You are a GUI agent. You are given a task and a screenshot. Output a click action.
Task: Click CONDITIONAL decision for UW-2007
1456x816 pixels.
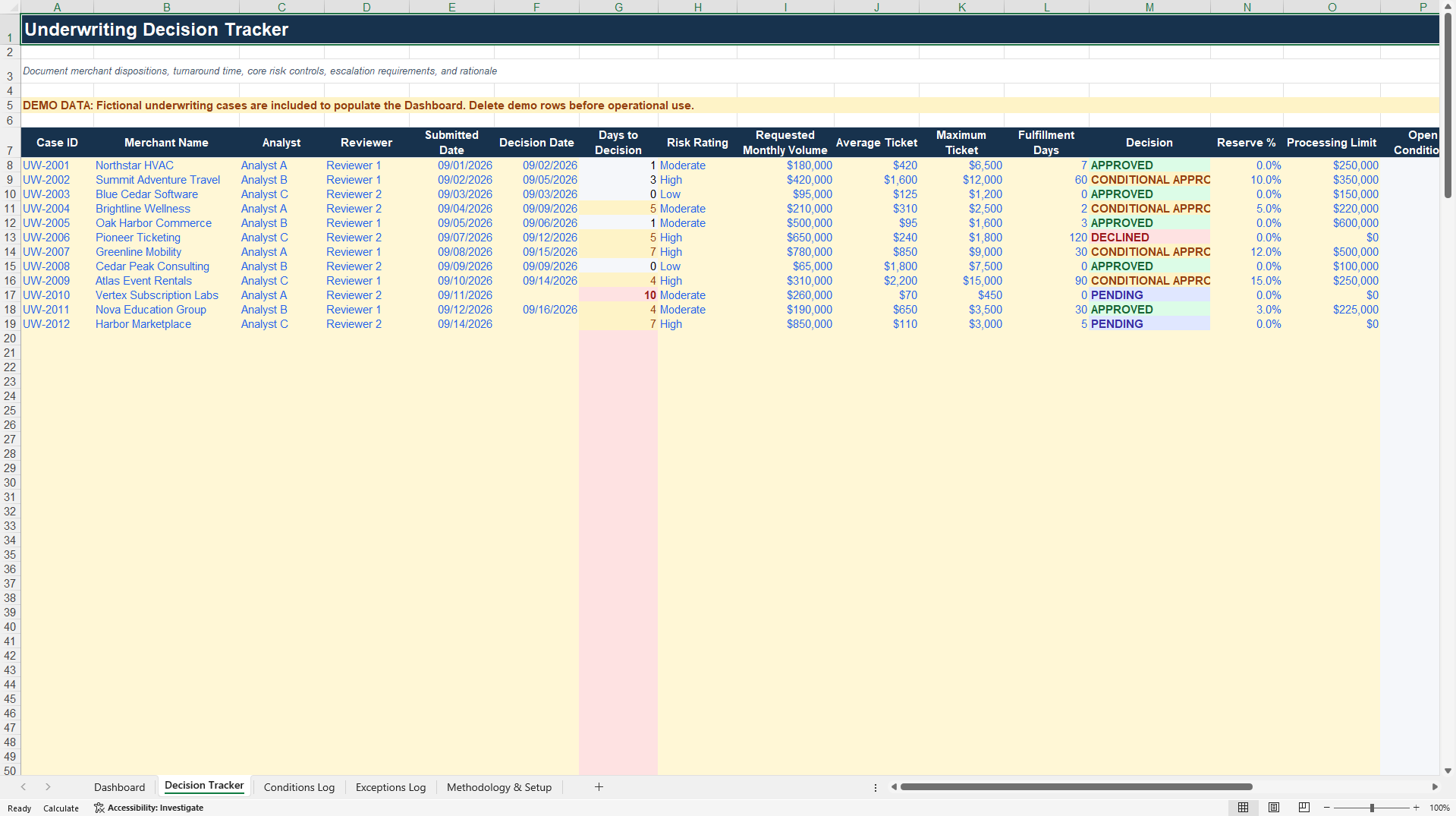pos(1149,252)
